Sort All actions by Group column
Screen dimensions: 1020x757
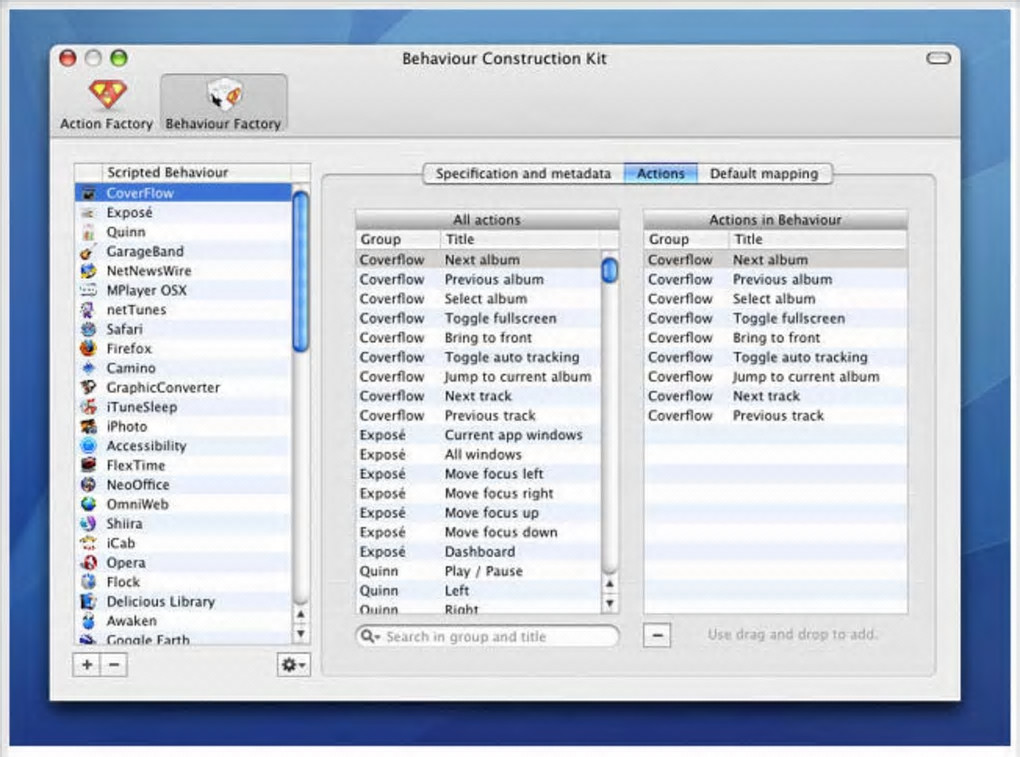tap(397, 239)
